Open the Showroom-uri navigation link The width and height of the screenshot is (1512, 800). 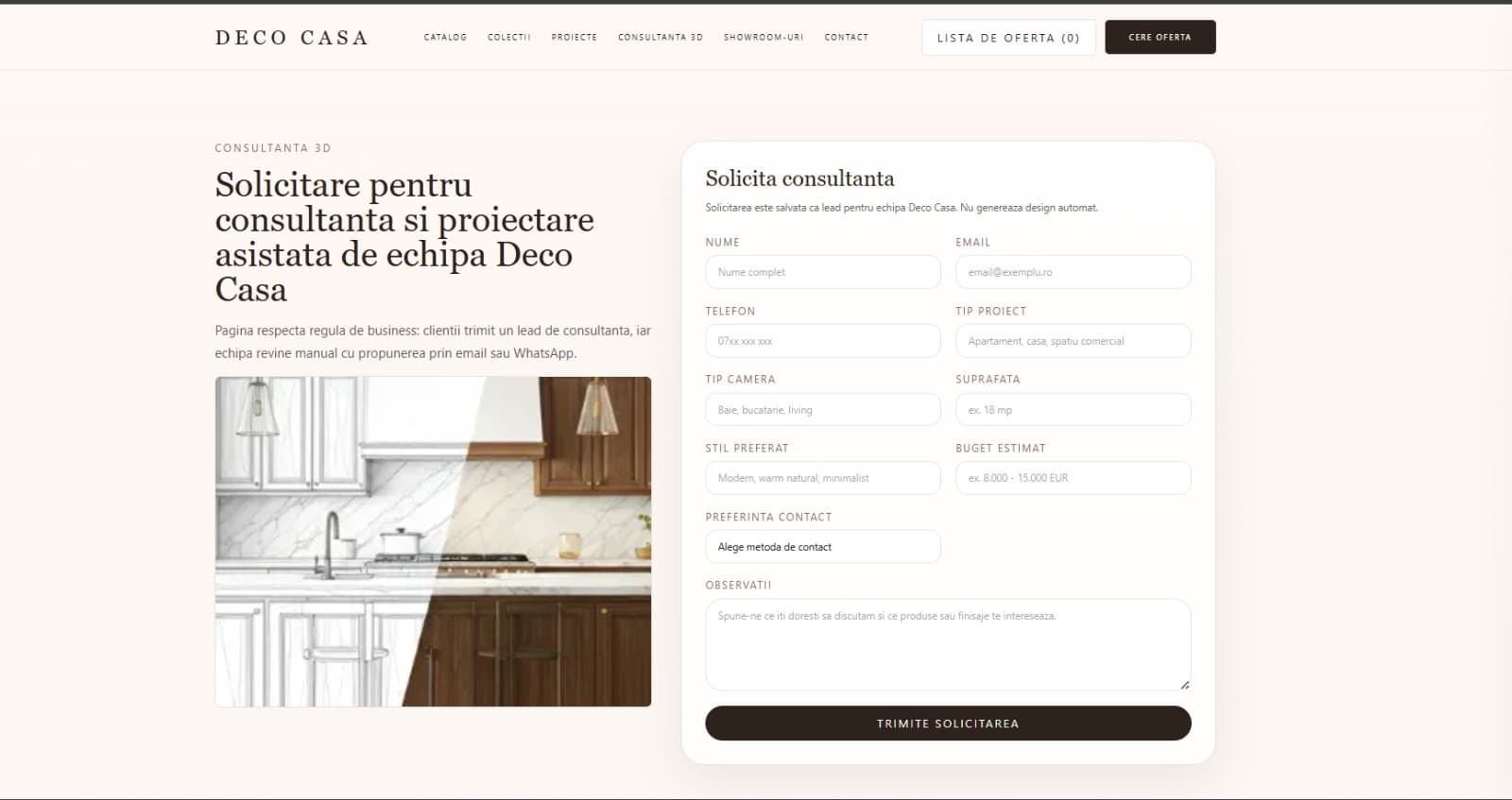pyautogui.click(x=764, y=38)
